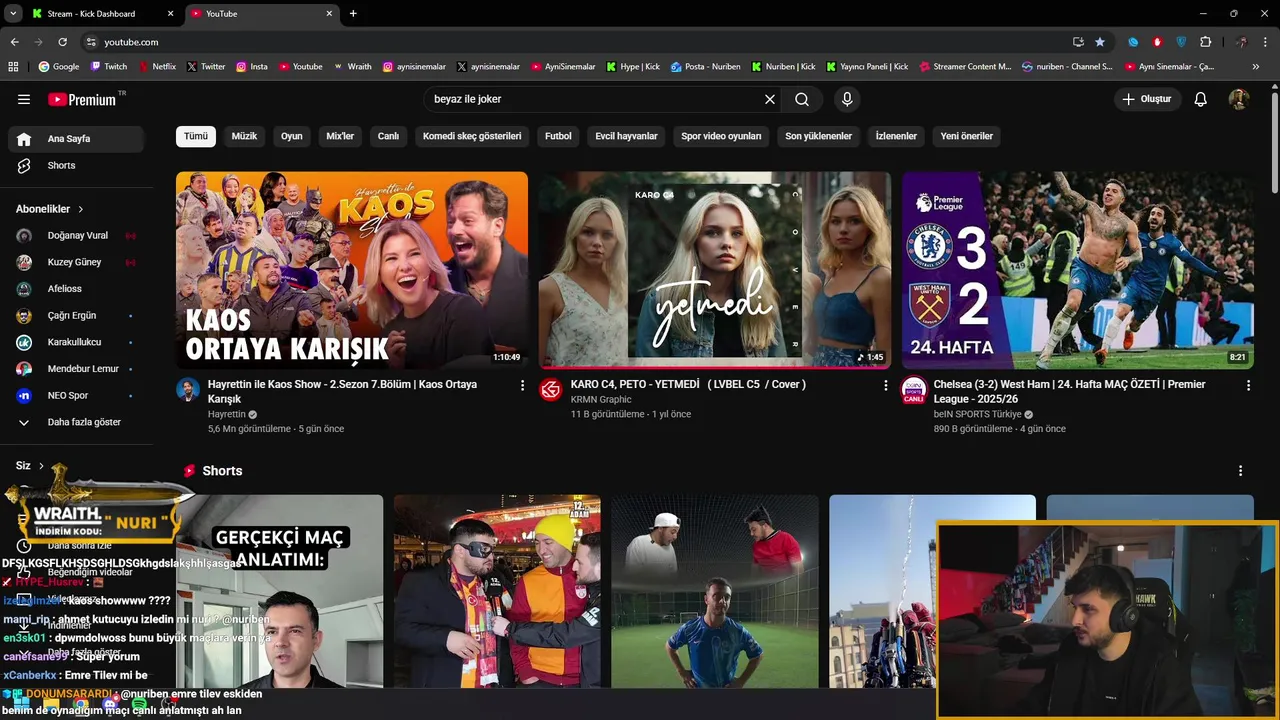
Task: Open Shorts in the left sidebar
Action: pyautogui.click(x=77, y=165)
